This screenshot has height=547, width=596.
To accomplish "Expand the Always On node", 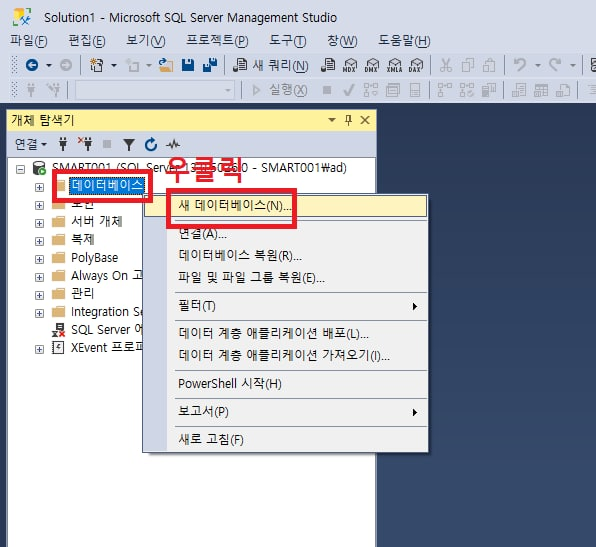I will coord(39,277).
